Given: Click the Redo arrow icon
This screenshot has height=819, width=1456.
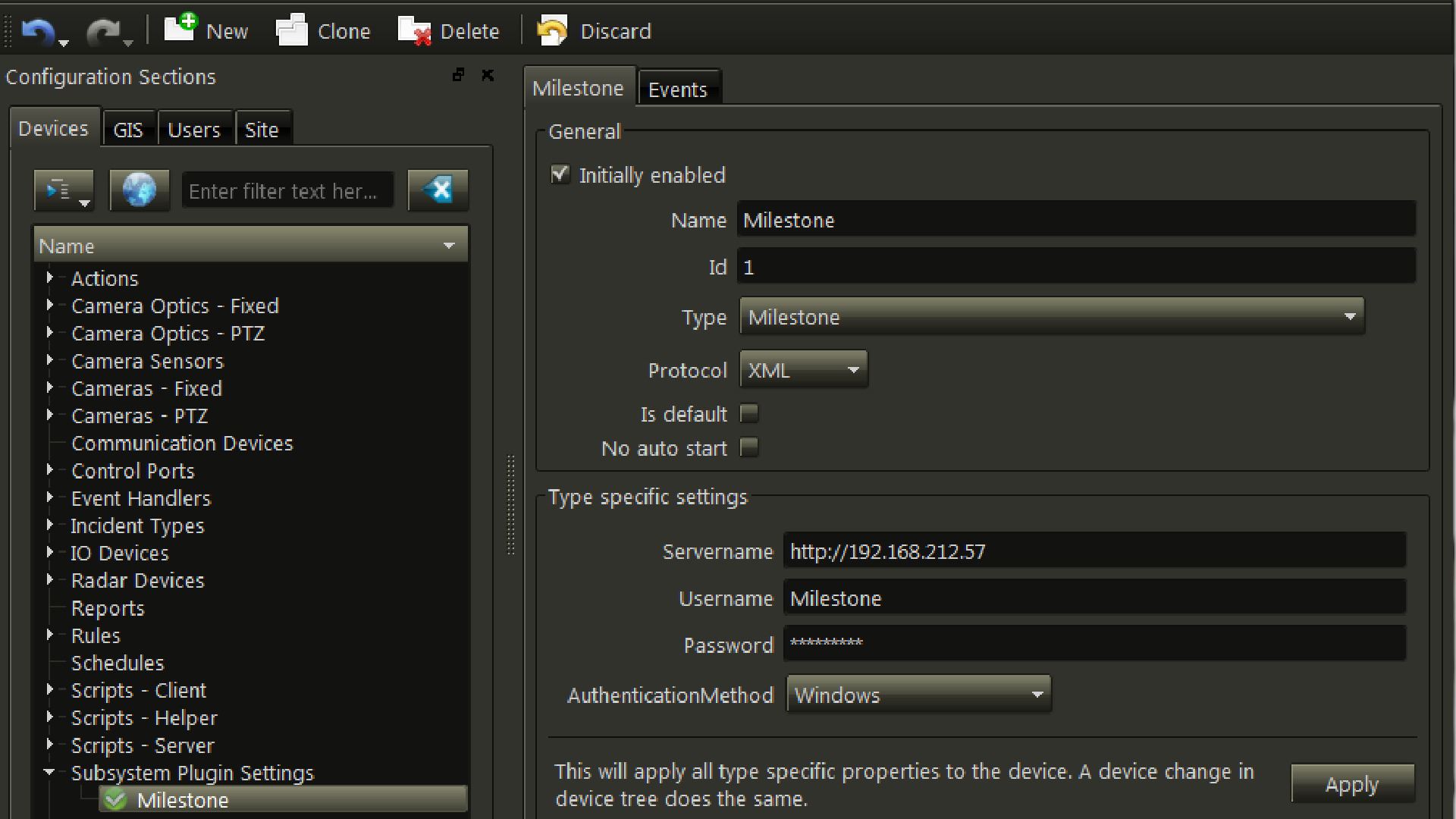Looking at the screenshot, I should [x=103, y=32].
